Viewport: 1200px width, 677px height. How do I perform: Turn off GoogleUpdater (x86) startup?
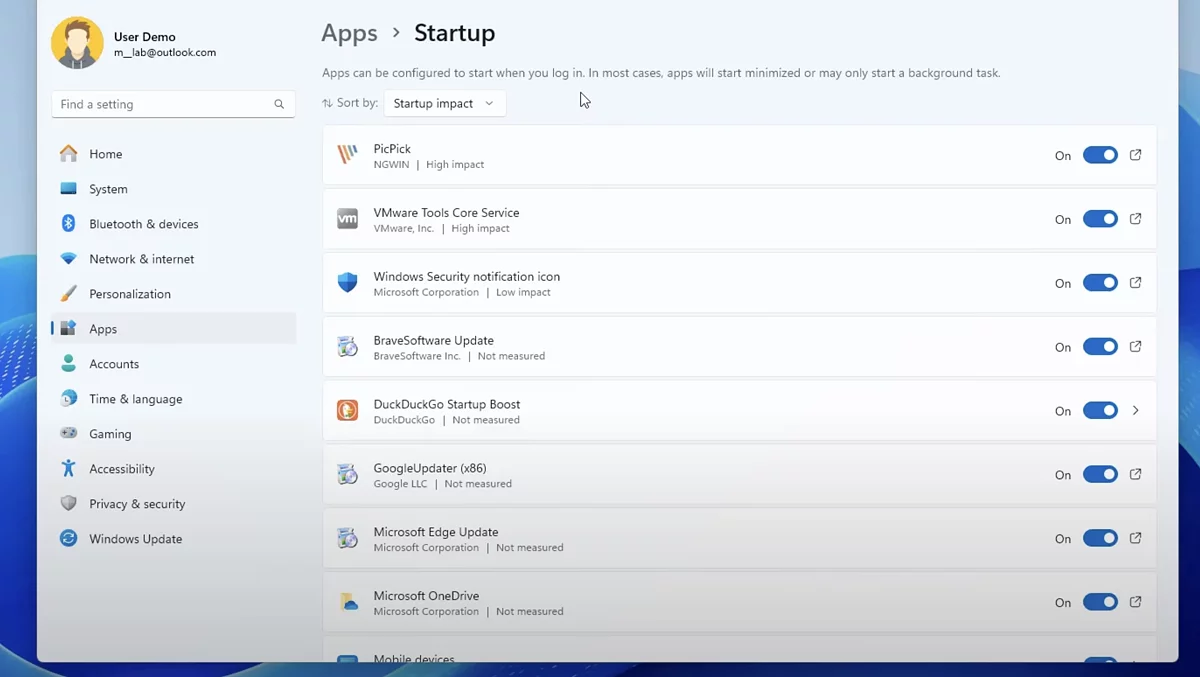(x=1100, y=475)
